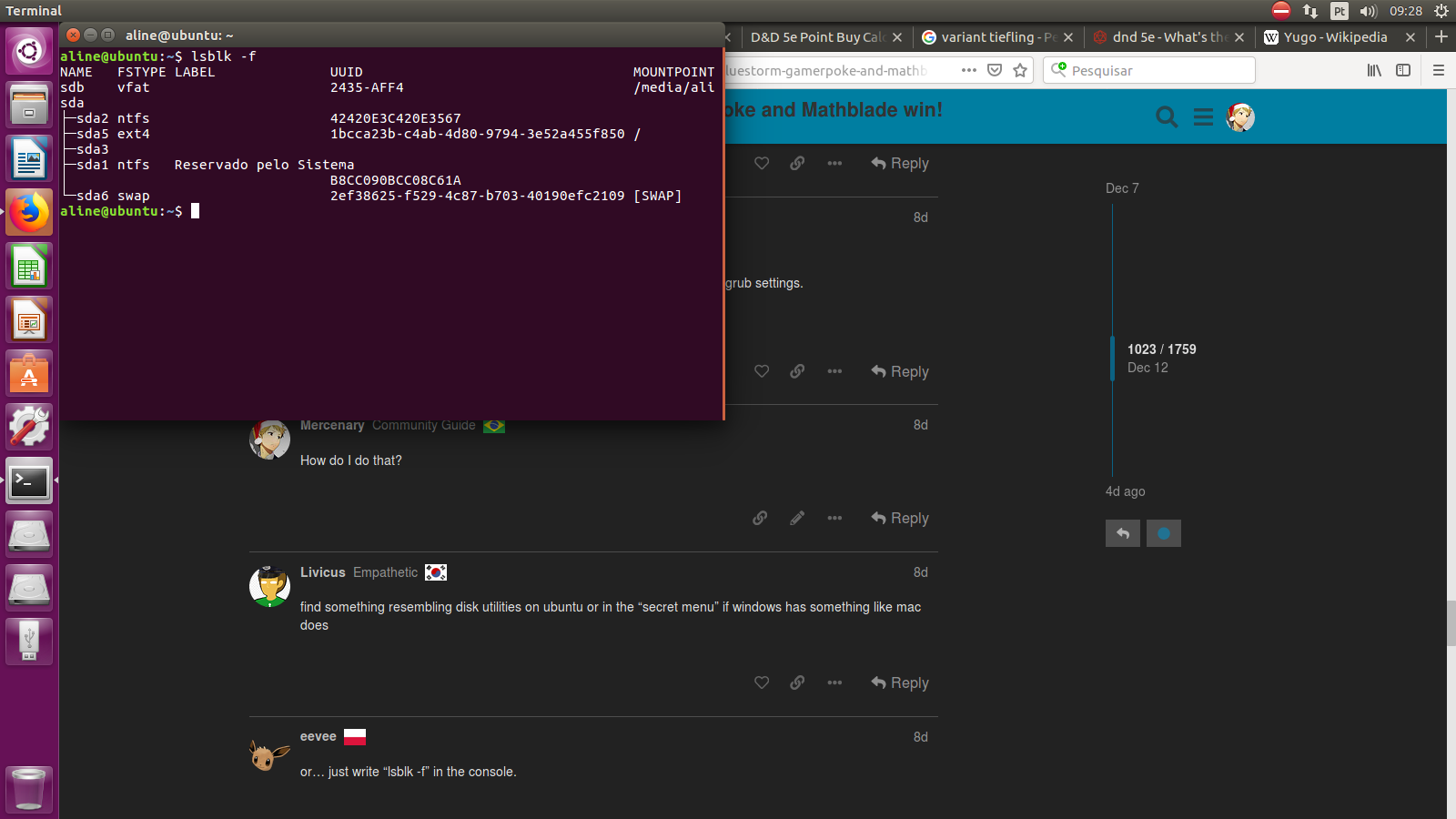Jump to Dec 7 on timeline
The height and width of the screenshot is (819, 1456).
coord(1122,188)
